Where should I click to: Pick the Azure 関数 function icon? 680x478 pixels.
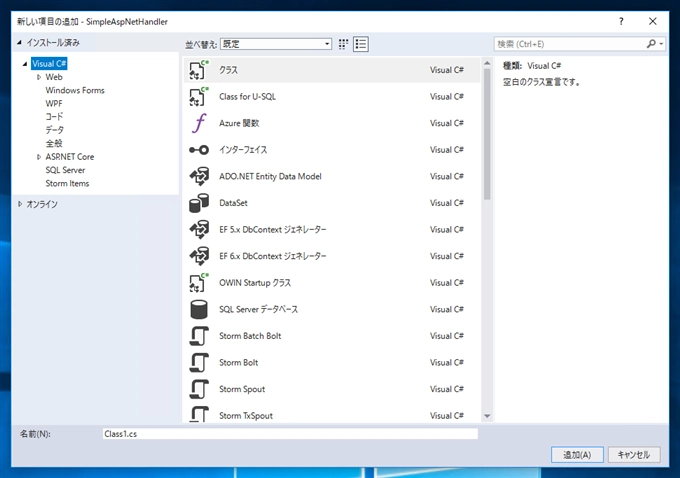(199, 123)
